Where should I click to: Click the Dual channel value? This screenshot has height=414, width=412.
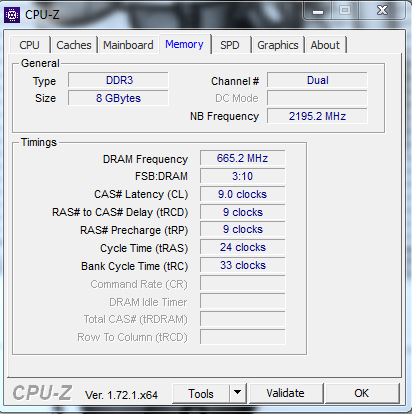317,80
